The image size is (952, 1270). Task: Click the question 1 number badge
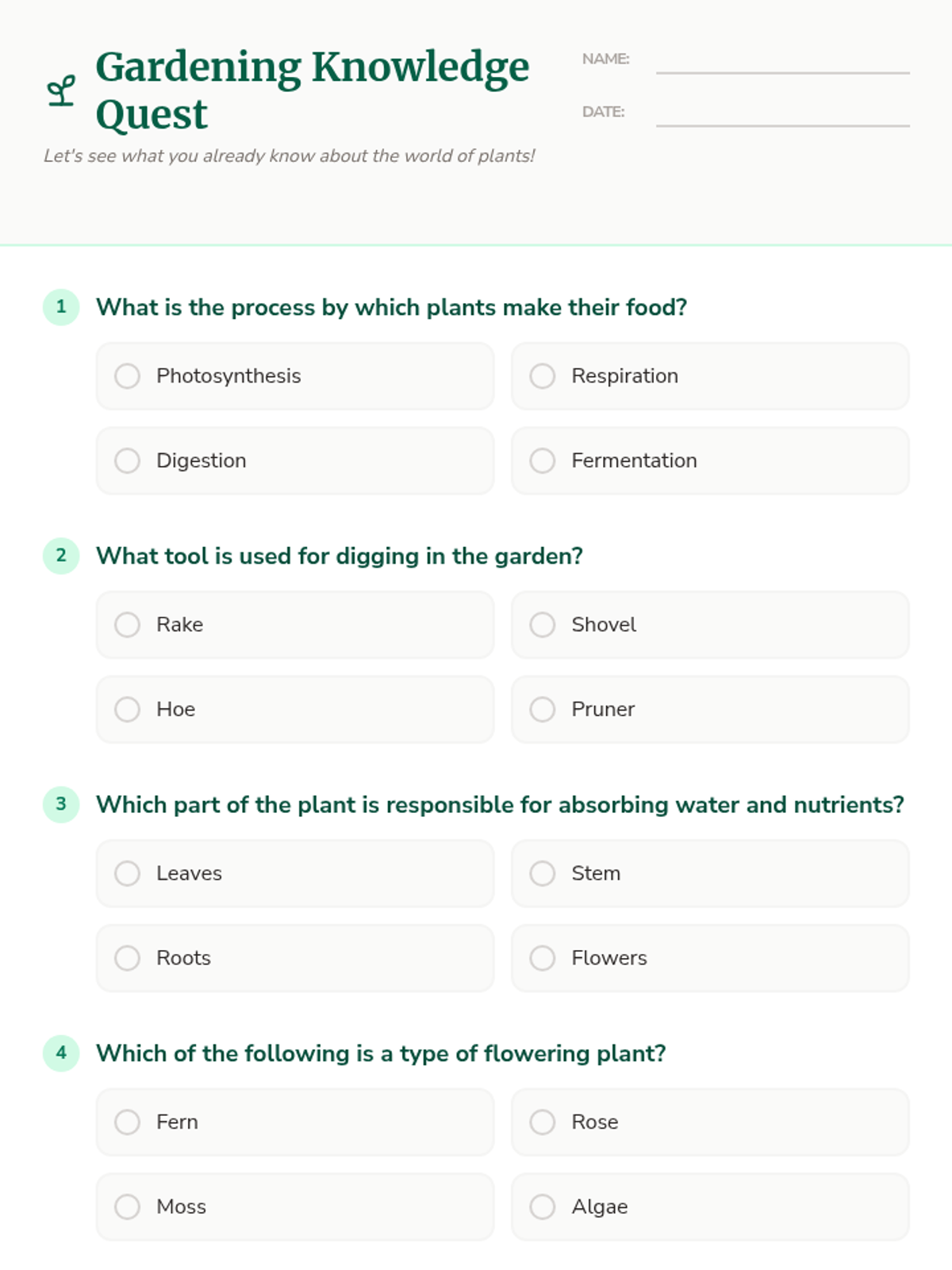61,307
